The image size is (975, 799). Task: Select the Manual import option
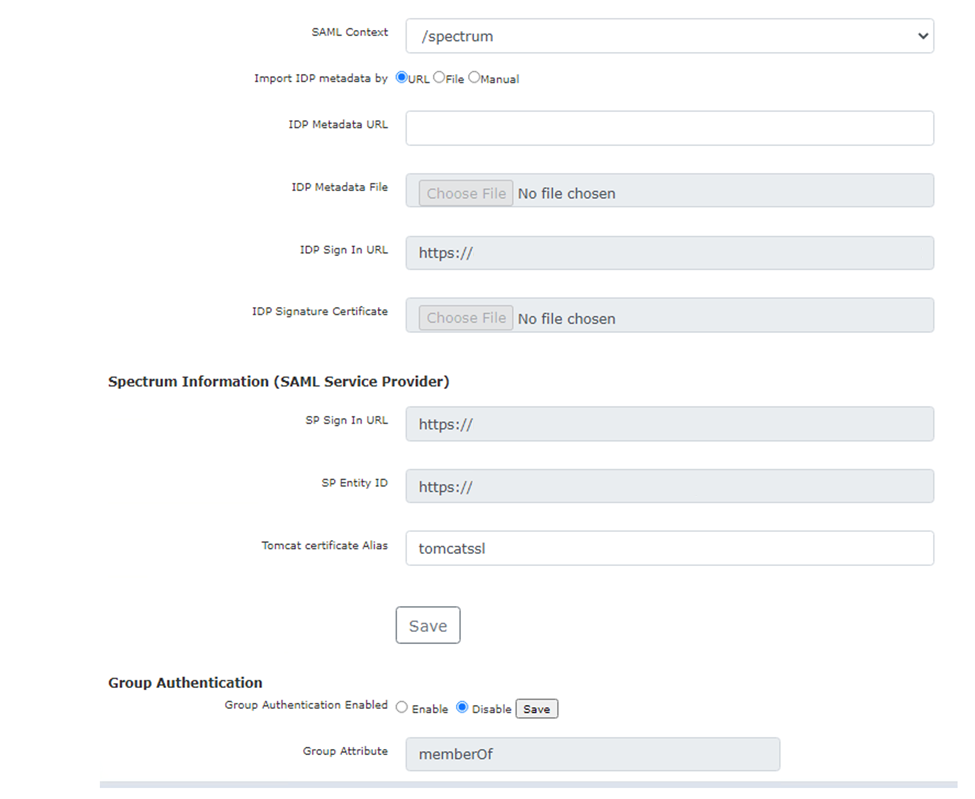472,76
